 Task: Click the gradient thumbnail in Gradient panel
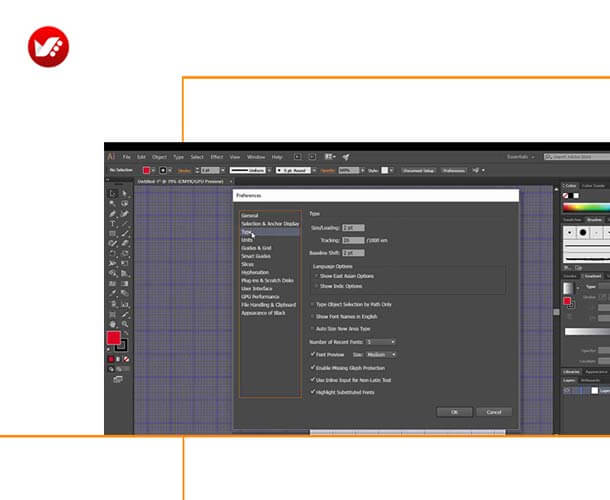click(568, 288)
